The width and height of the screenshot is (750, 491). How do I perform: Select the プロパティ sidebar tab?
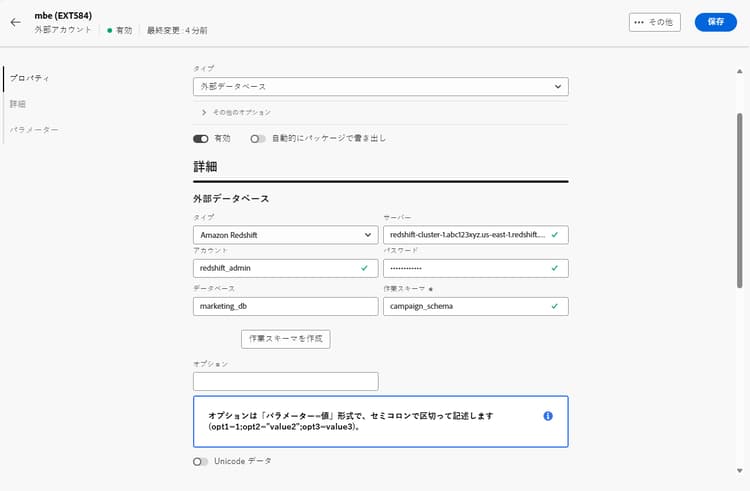pos(29,78)
